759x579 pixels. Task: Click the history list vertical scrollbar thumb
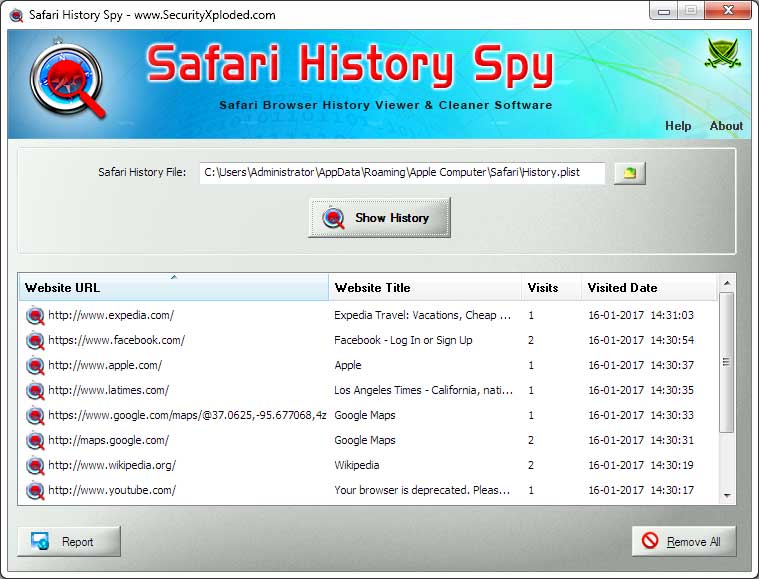(x=727, y=362)
